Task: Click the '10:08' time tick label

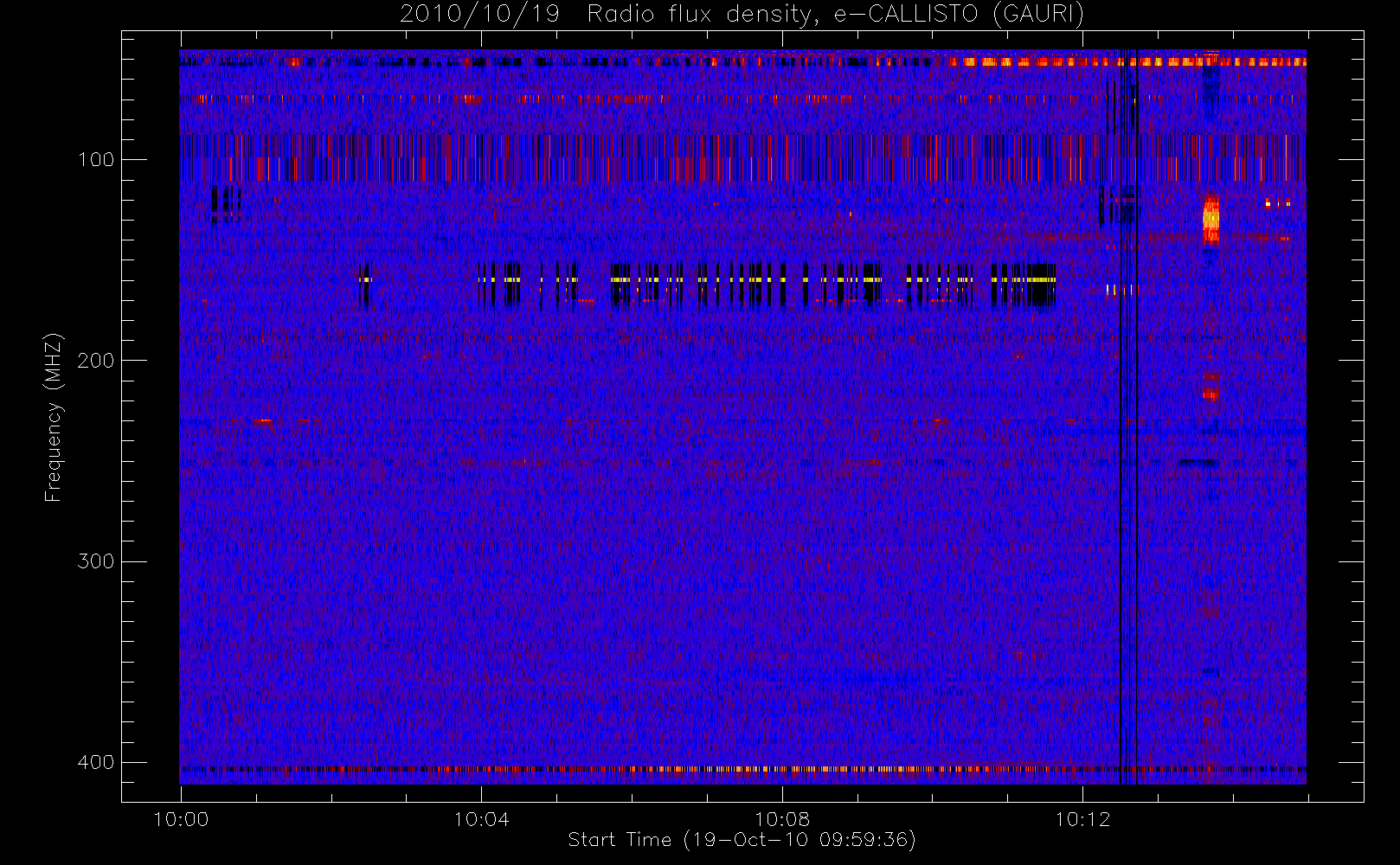Action: click(782, 819)
